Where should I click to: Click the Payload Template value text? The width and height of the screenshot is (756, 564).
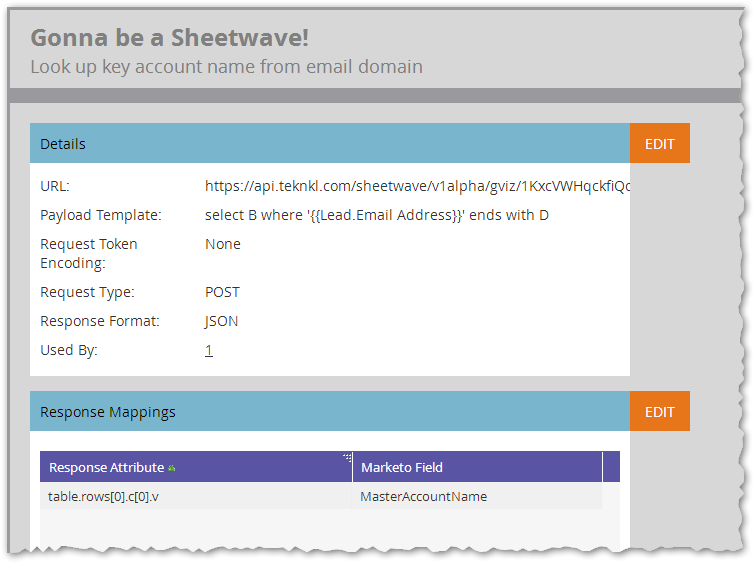[377, 215]
